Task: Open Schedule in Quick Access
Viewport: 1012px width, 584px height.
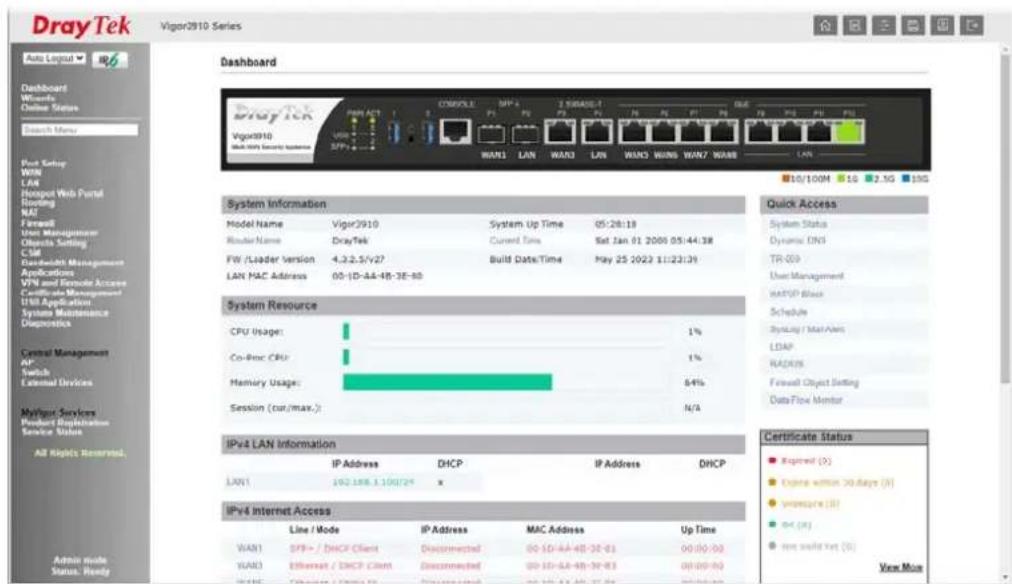Action: point(788,312)
